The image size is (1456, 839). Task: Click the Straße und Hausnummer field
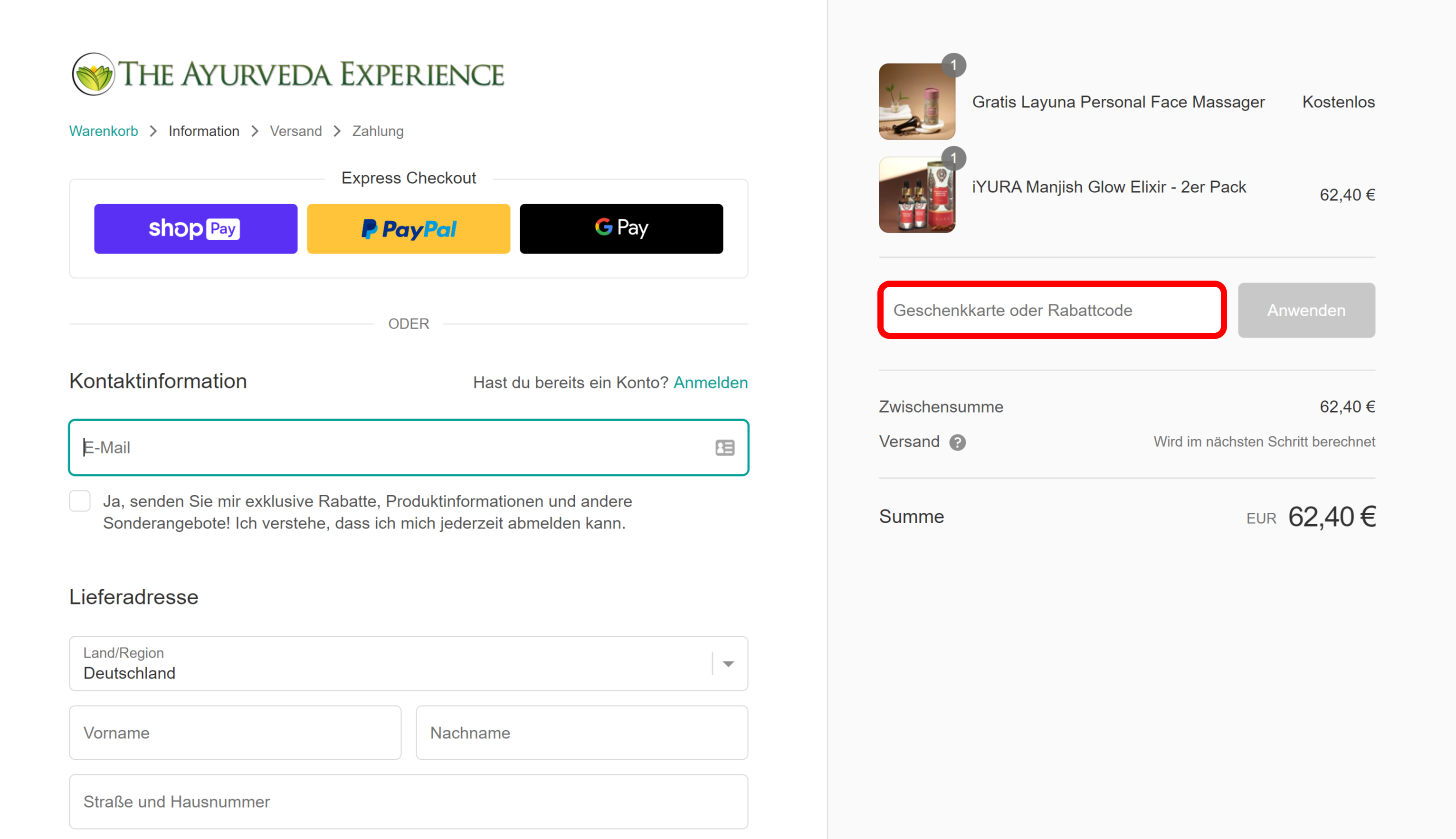click(408, 801)
